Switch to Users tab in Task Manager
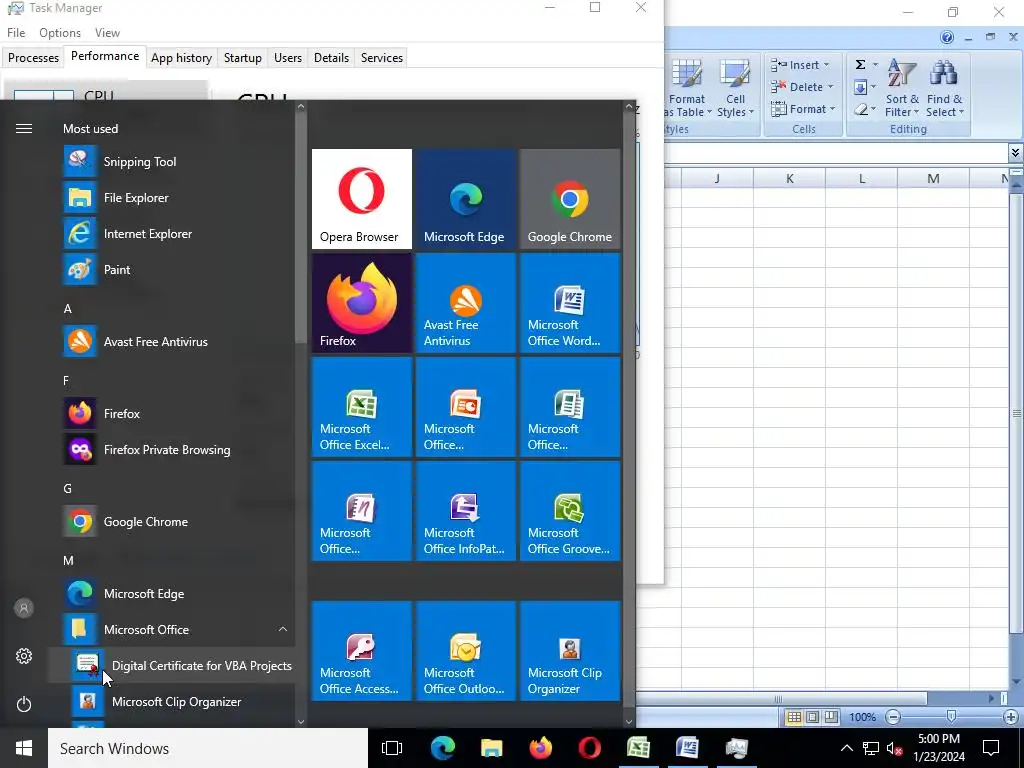The width and height of the screenshot is (1024, 768). (288, 57)
